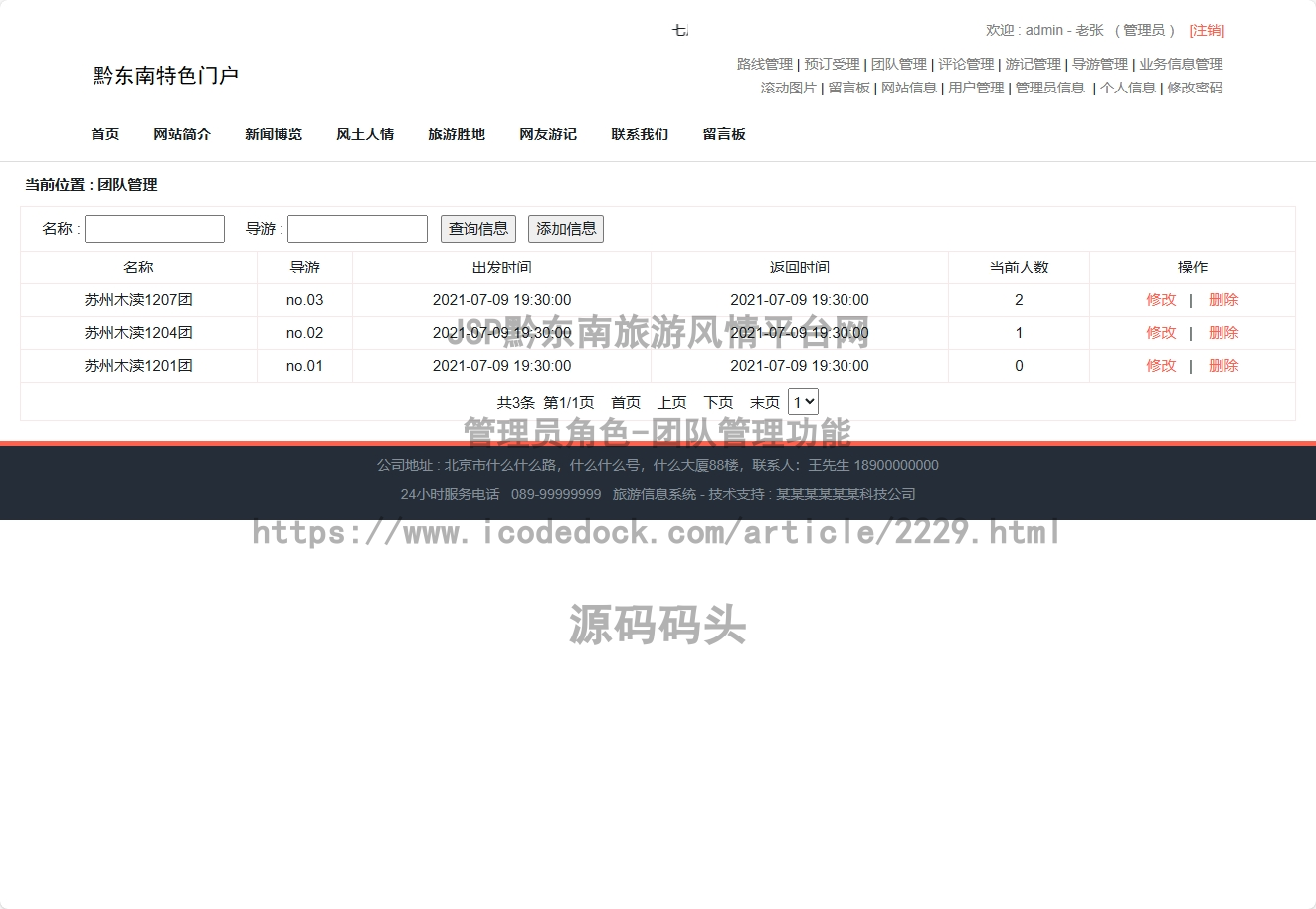This screenshot has height=909, width=1316.
Task: Open 游记管理 admin link
Action: point(1033,64)
